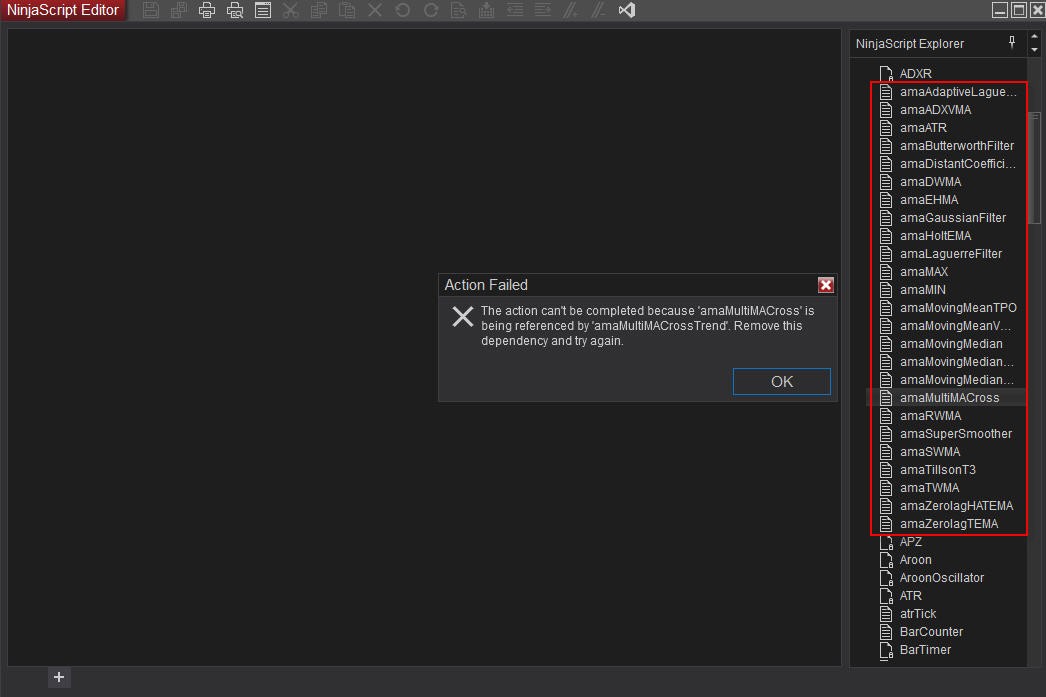Open Print Preview from the toolbar
Image resolution: width=1046 pixels, height=697 pixels.
(x=235, y=10)
